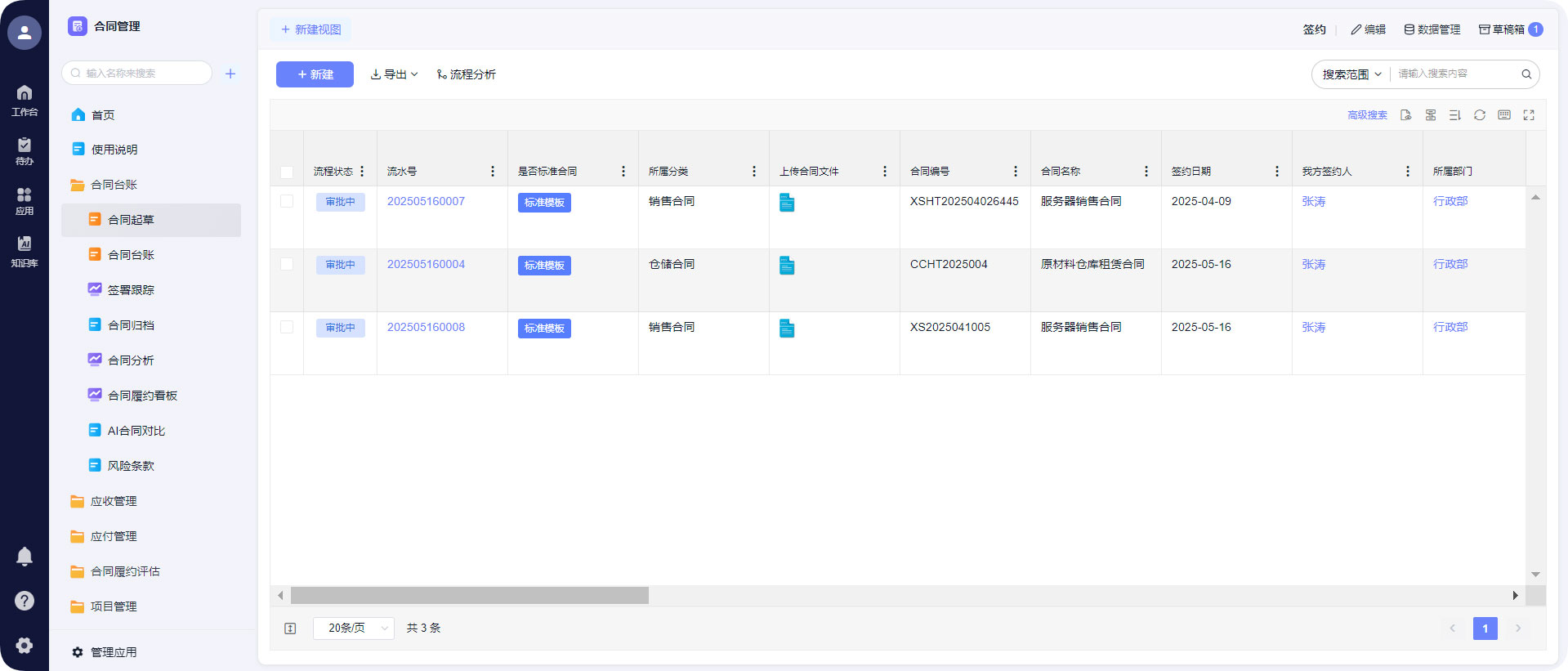Click the horizontal scrollbar below the table
Viewport: 1568px width, 671px height.
point(470,595)
